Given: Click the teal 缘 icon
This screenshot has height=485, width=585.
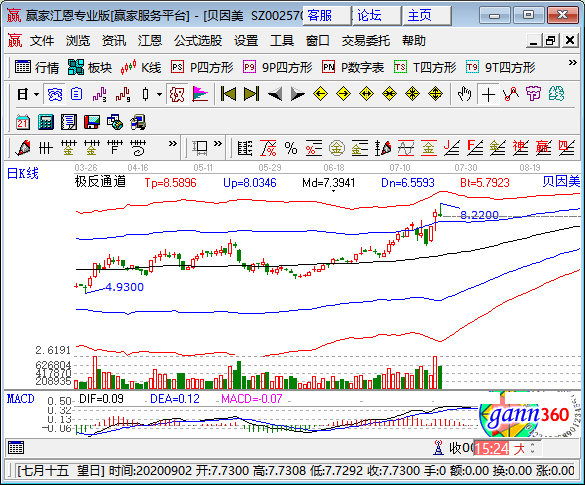Looking at the screenshot, I should 556,94.
